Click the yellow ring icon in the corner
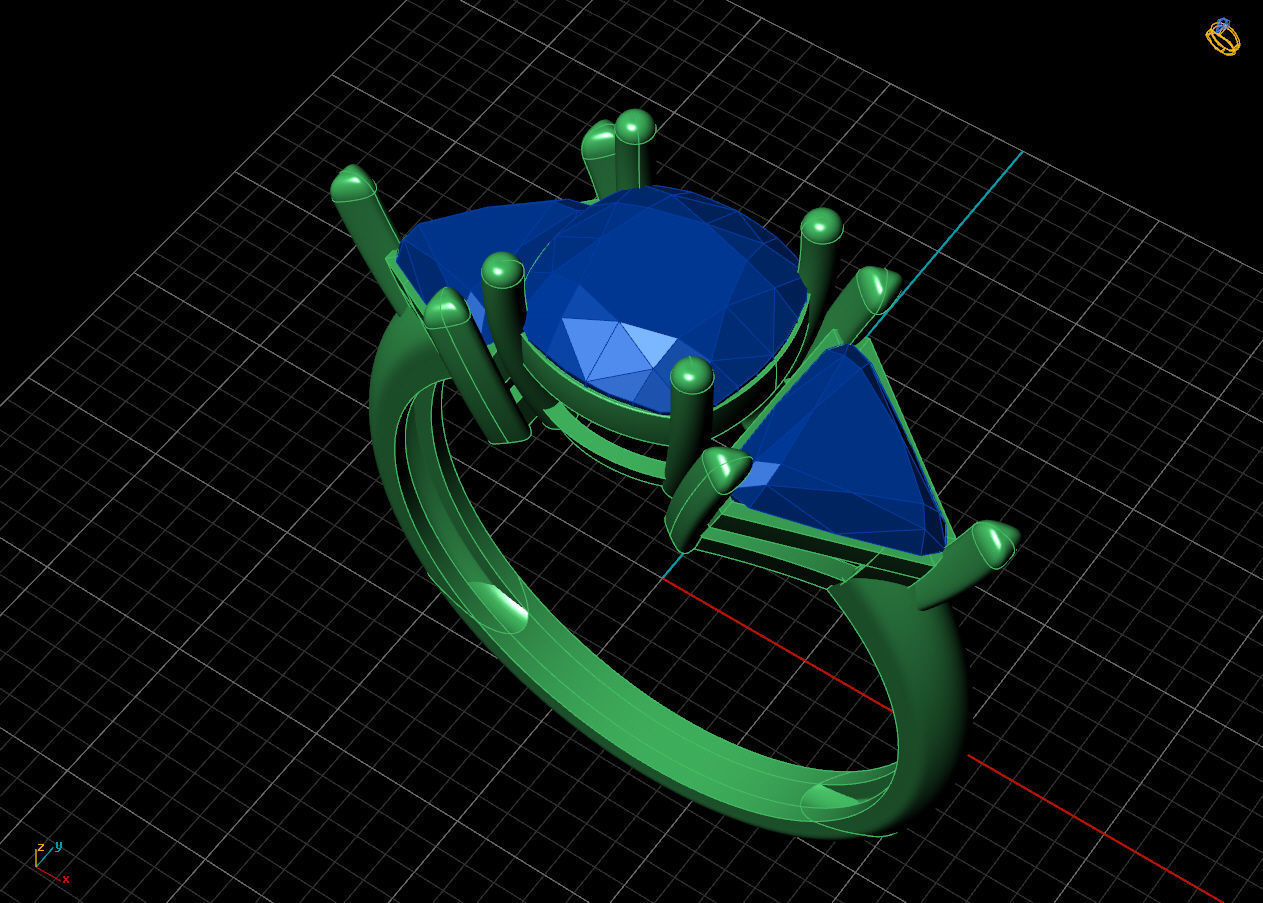The height and width of the screenshot is (903, 1263). 1223,37
